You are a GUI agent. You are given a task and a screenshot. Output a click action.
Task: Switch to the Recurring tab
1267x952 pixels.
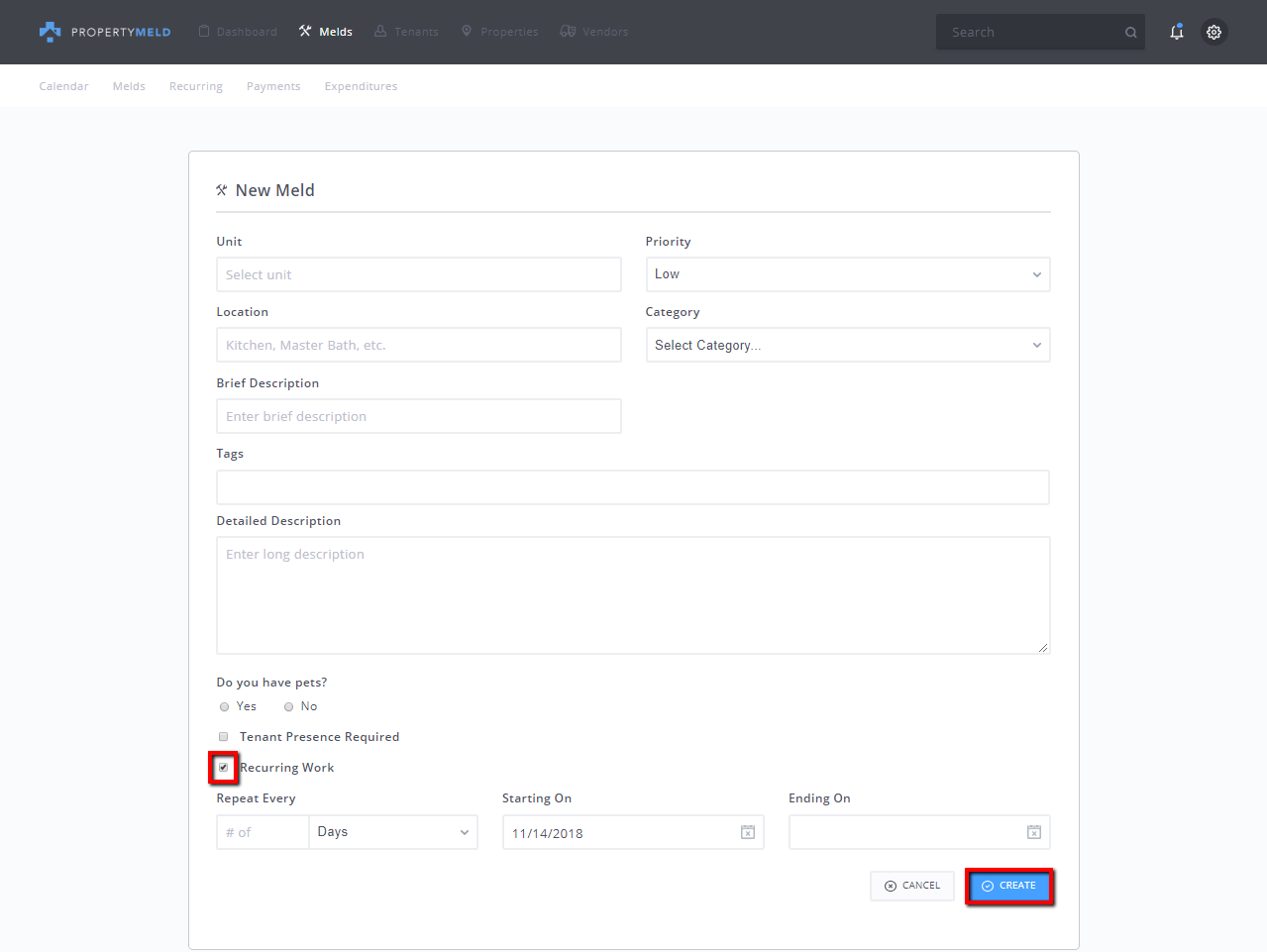[195, 86]
